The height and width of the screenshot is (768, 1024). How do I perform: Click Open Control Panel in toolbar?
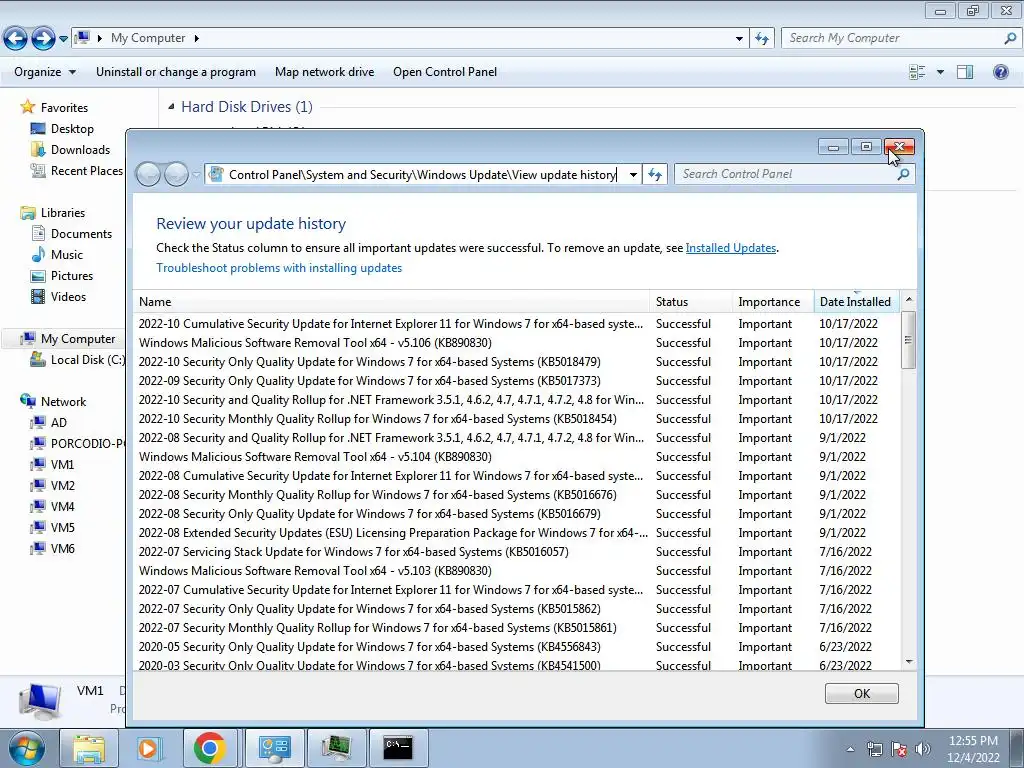(x=445, y=72)
